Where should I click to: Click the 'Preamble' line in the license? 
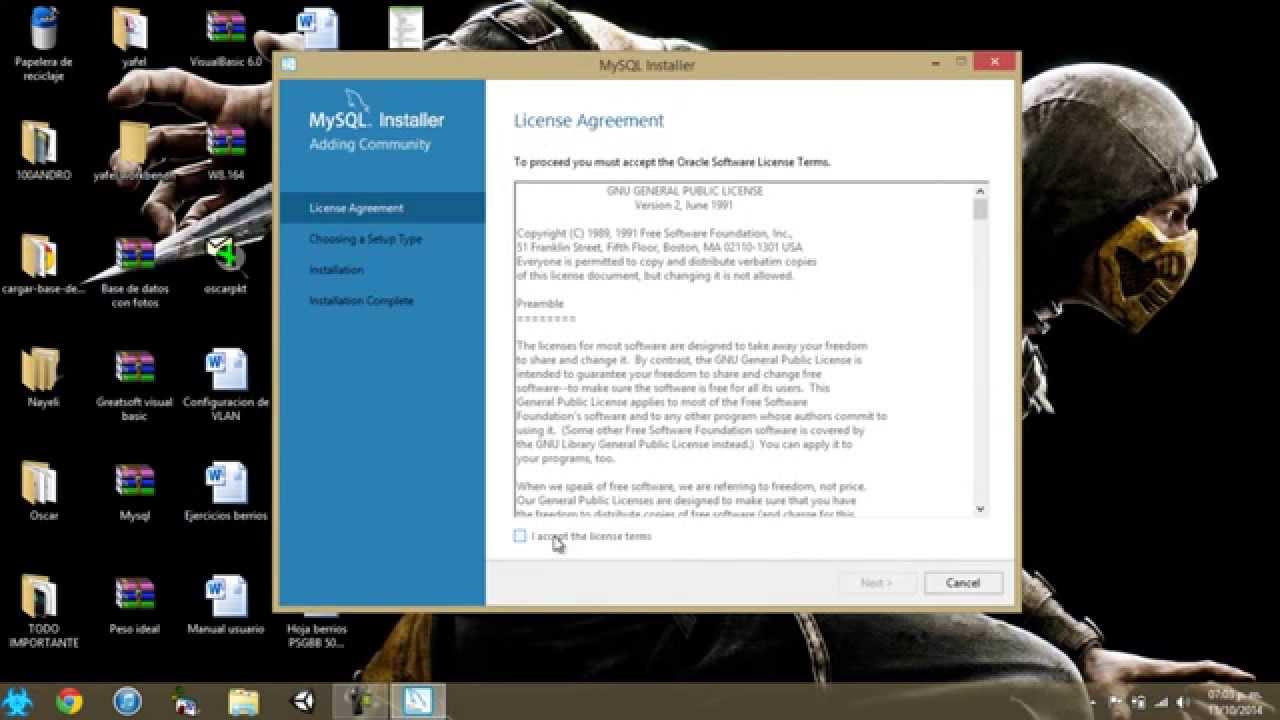click(540, 304)
